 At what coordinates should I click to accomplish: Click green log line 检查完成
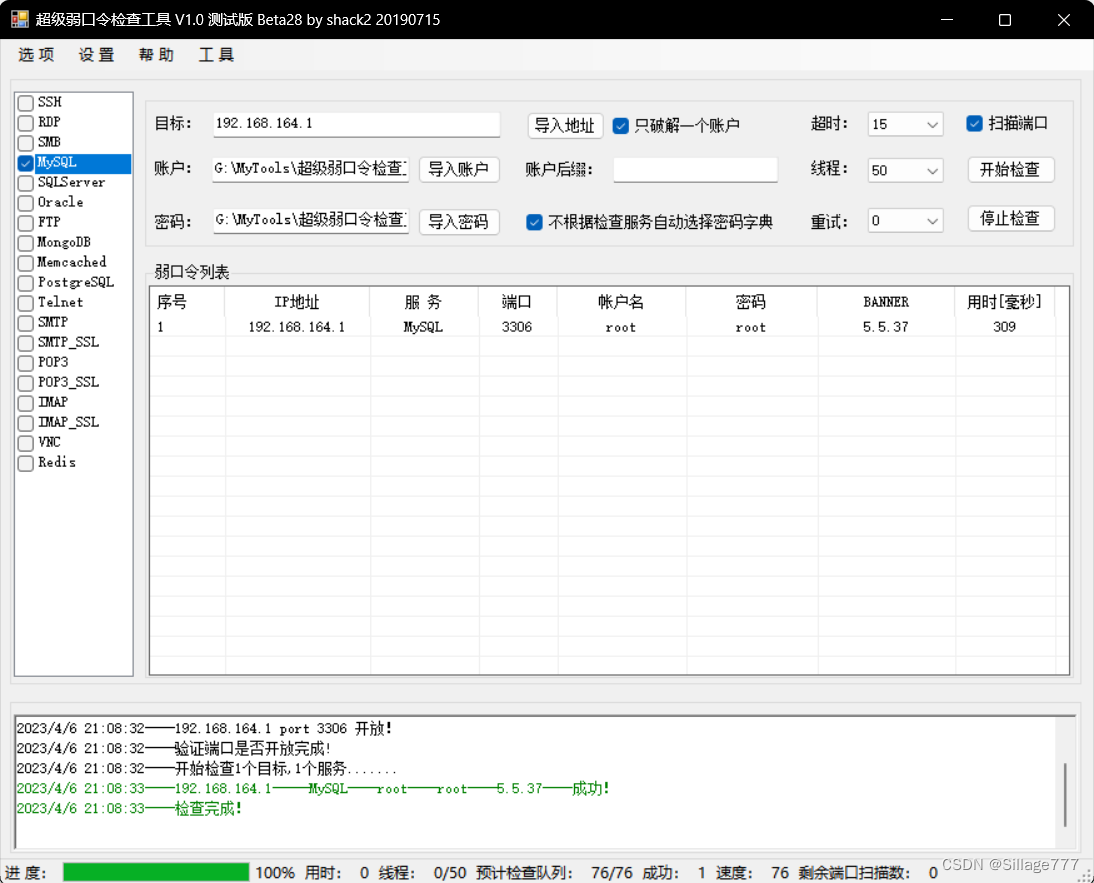129,809
